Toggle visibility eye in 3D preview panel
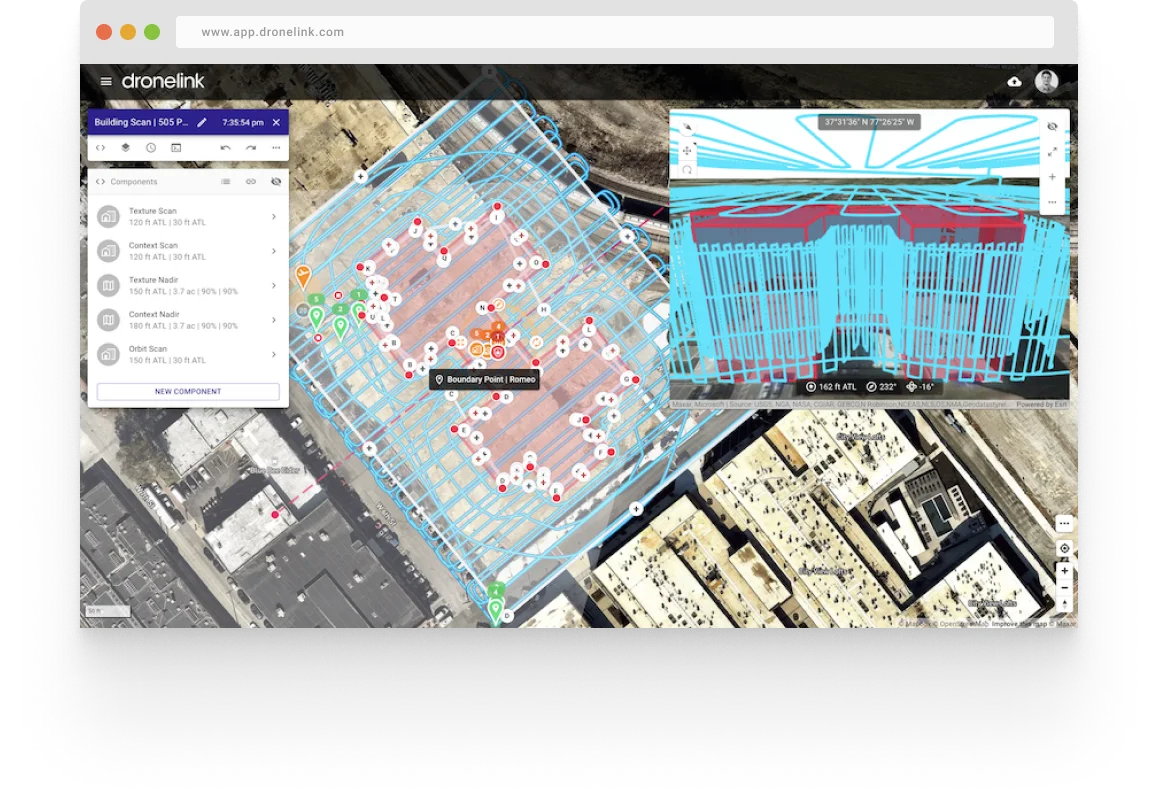 tap(1052, 126)
